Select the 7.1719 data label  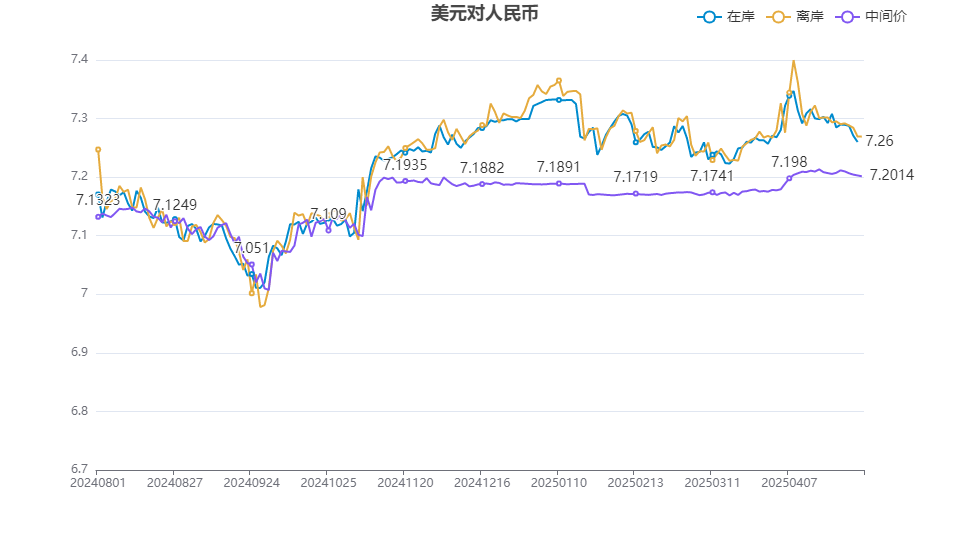pos(636,177)
